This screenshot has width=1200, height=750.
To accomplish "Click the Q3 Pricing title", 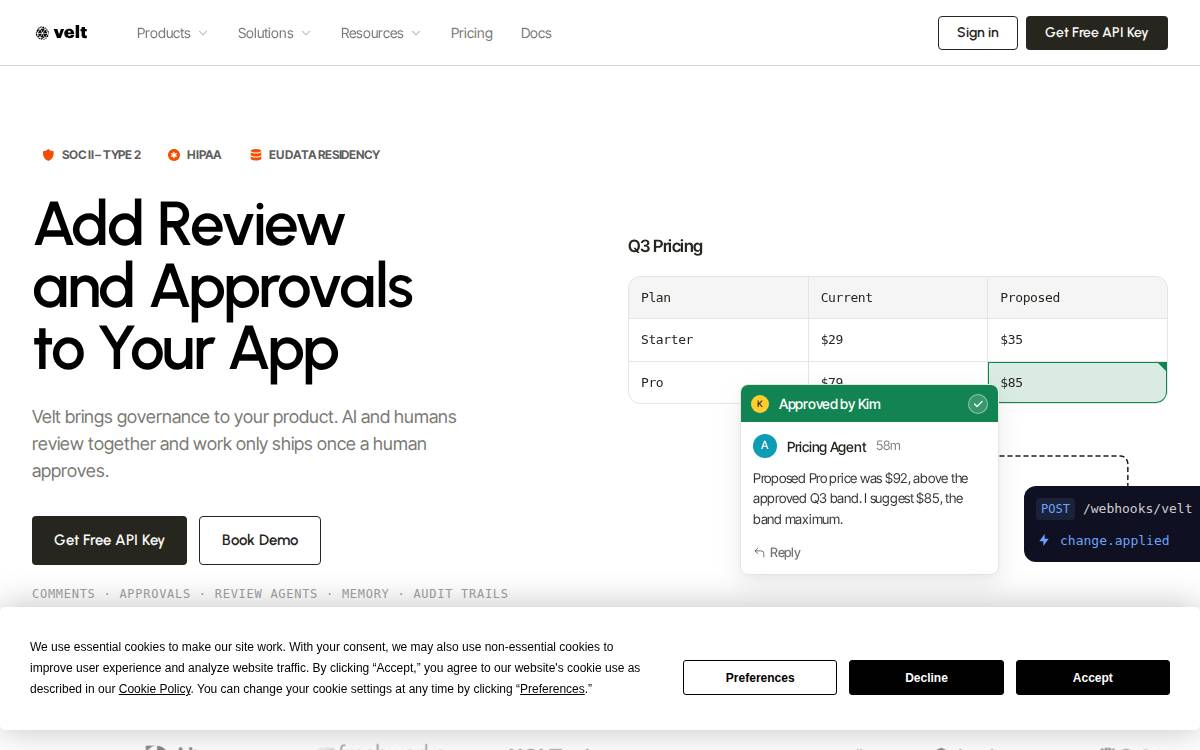I will [x=665, y=246].
